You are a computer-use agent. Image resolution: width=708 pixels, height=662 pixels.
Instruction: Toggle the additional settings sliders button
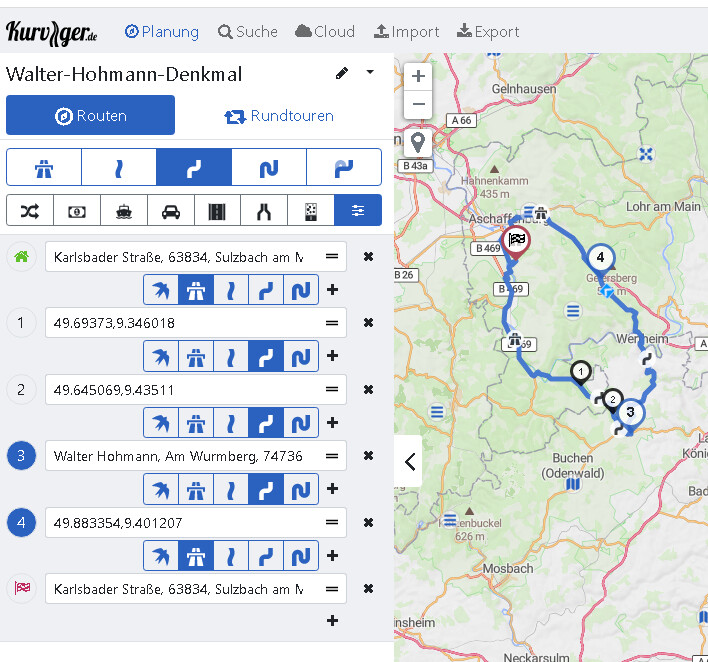pos(358,211)
